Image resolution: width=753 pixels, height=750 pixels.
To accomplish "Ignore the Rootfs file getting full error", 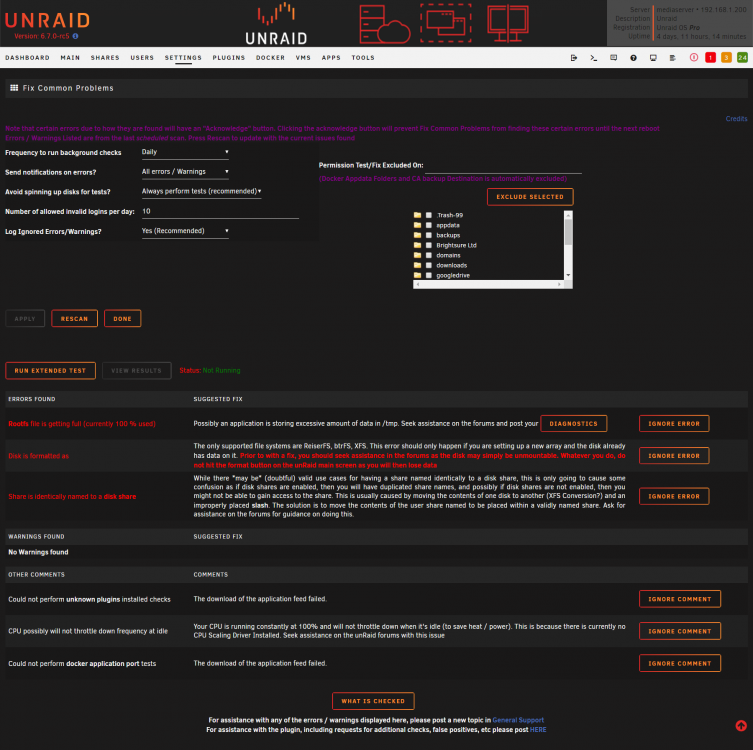I will pyautogui.click(x=674, y=423).
